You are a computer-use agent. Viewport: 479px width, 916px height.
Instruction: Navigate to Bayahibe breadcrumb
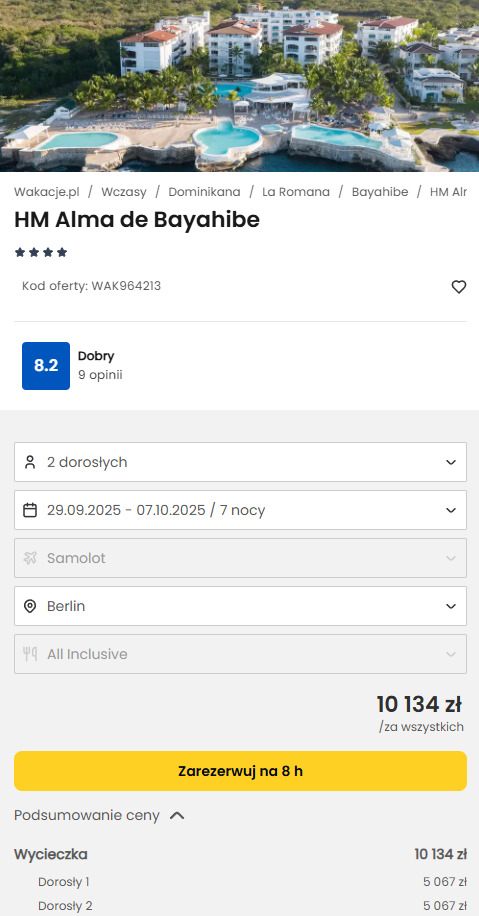pyautogui.click(x=380, y=192)
